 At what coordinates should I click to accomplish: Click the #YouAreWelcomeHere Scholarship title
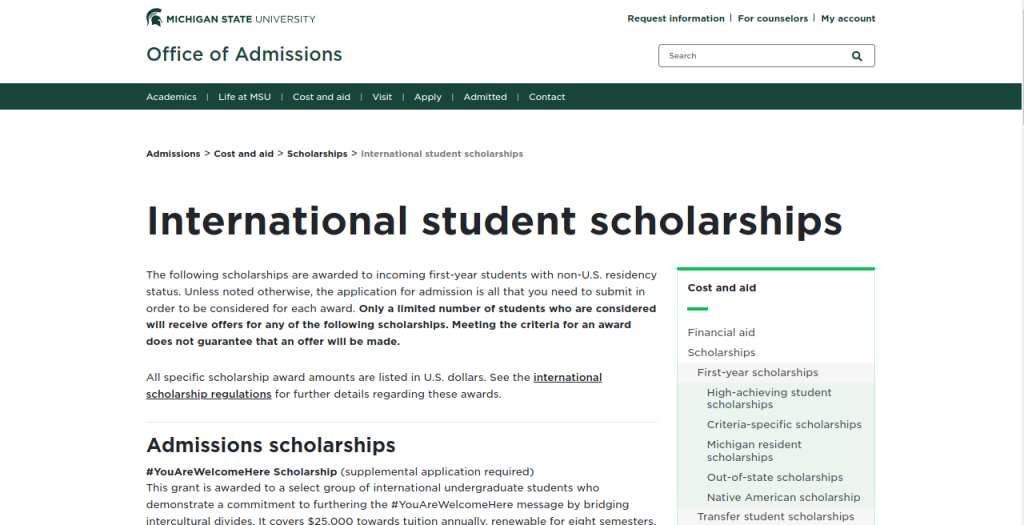[x=242, y=471]
